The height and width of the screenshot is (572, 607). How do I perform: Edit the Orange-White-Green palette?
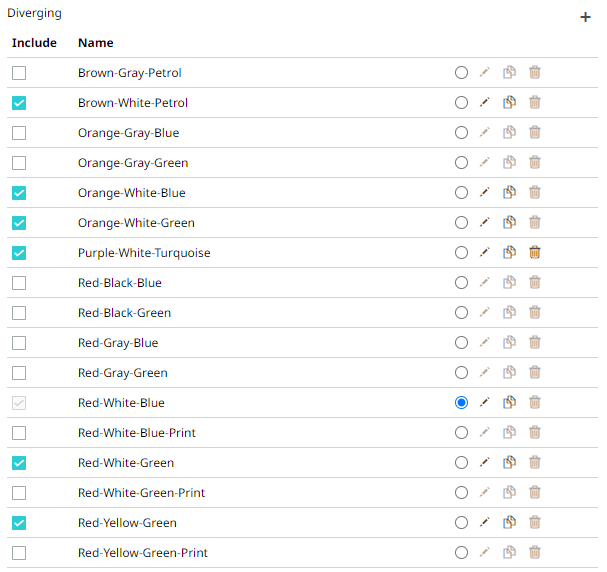[485, 223]
